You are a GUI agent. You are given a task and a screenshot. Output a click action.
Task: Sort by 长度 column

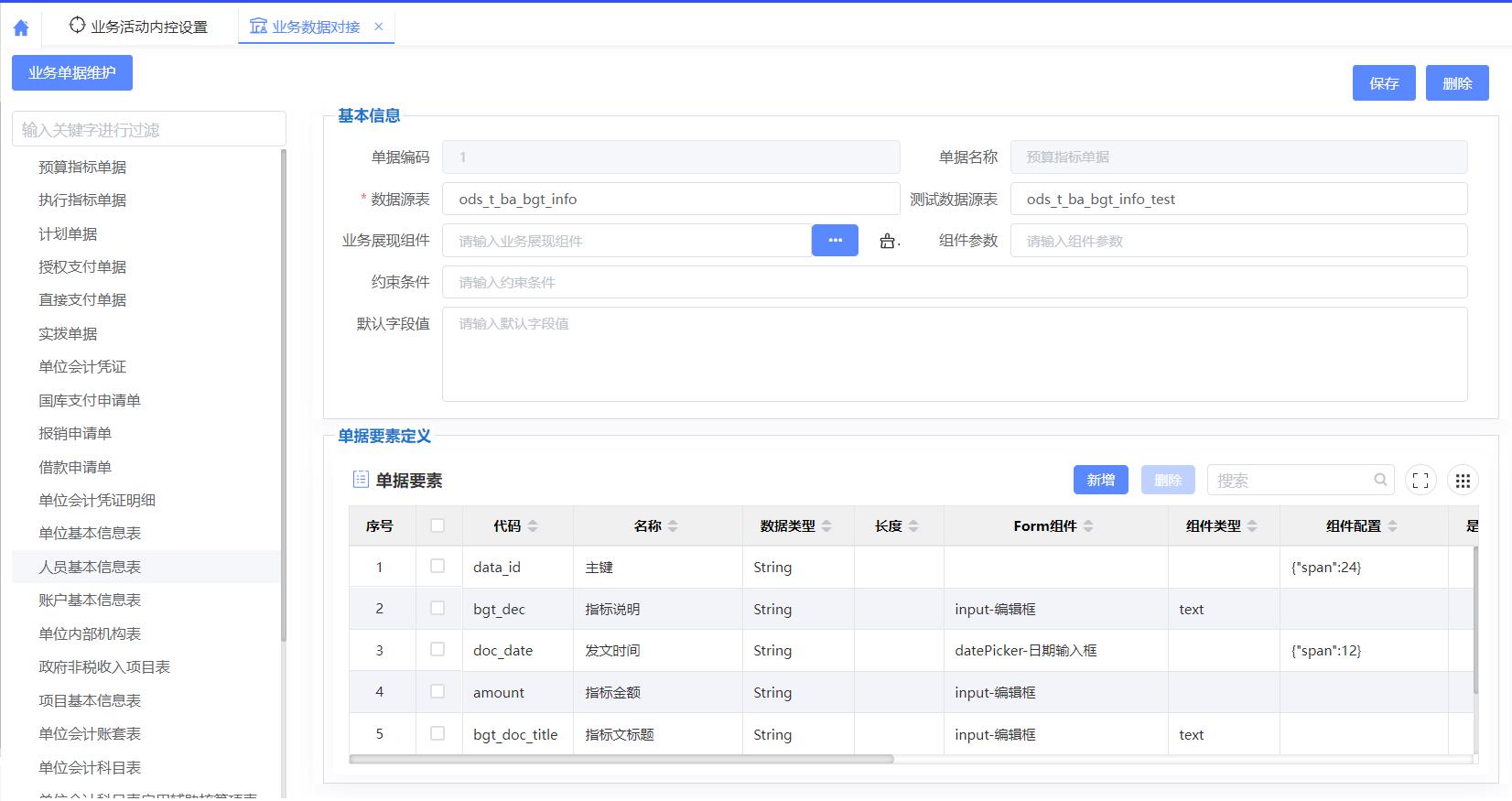pos(913,526)
